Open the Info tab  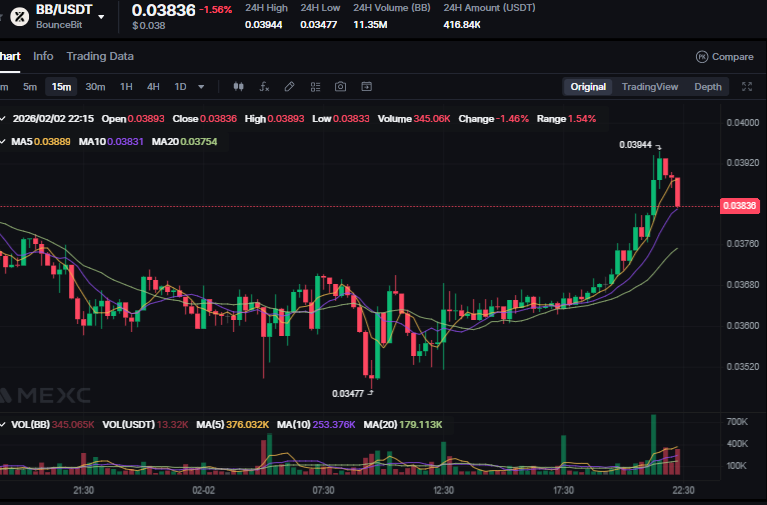tap(43, 56)
